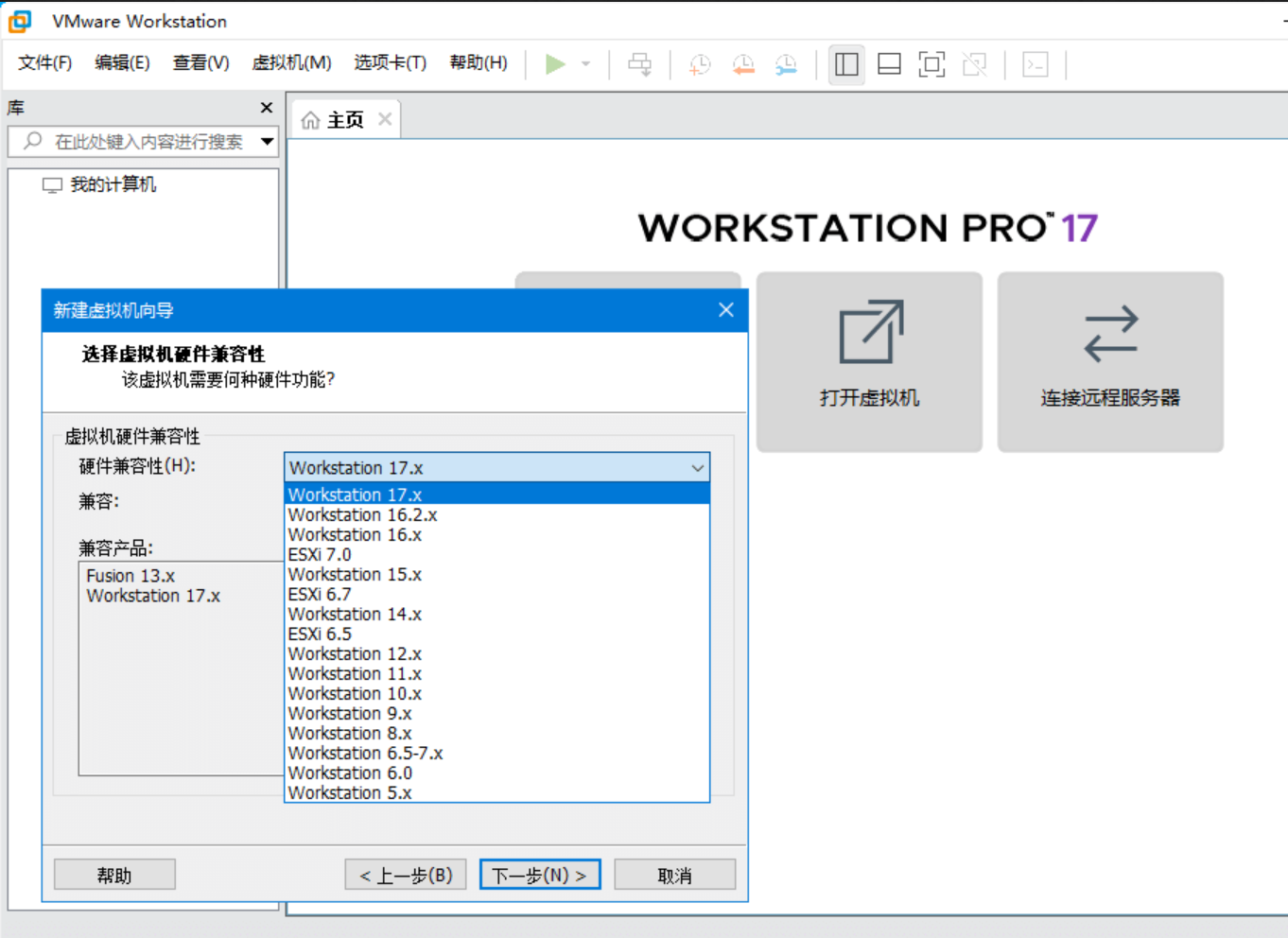Screen dimensions: 1288x938
Task: Go back with < 上一步(B) button
Action: point(406,875)
